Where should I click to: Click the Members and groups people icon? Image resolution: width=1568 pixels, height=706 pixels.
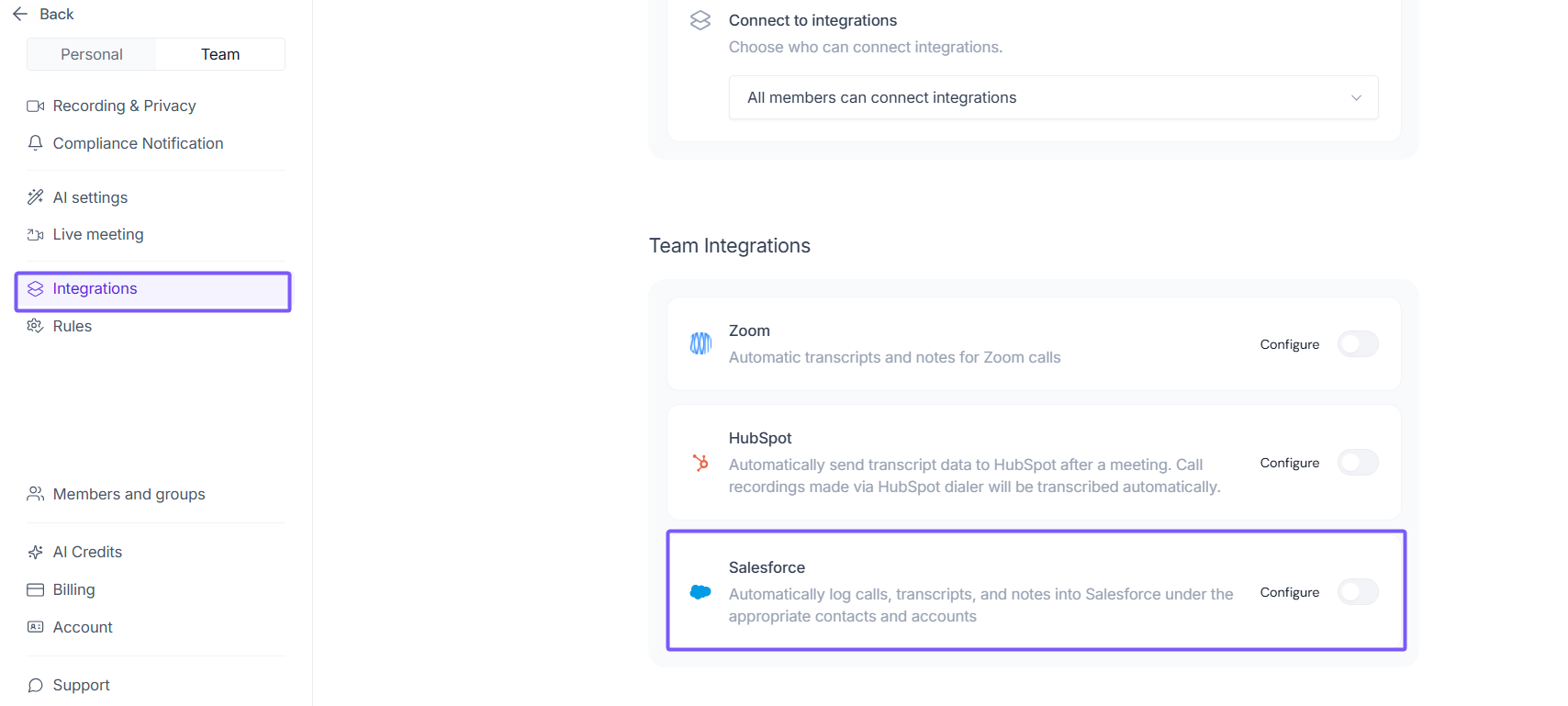[x=36, y=494]
